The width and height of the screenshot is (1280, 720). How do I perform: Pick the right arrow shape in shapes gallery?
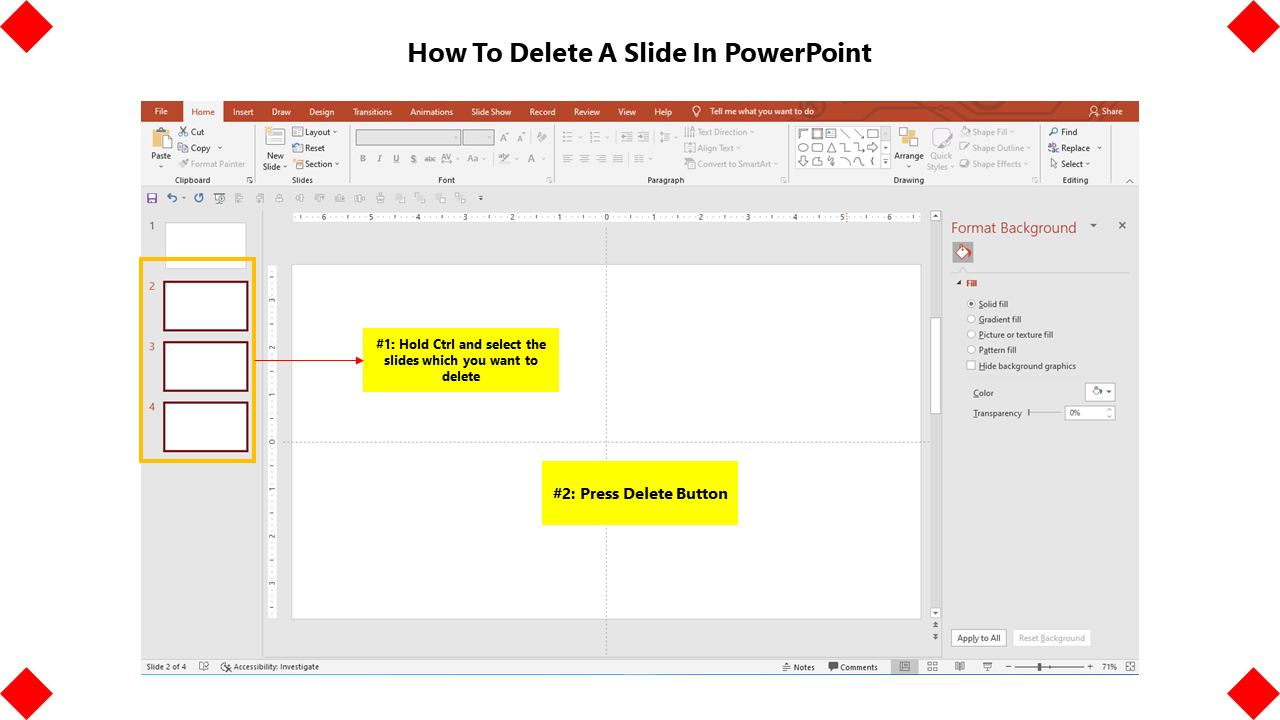(x=872, y=147)
